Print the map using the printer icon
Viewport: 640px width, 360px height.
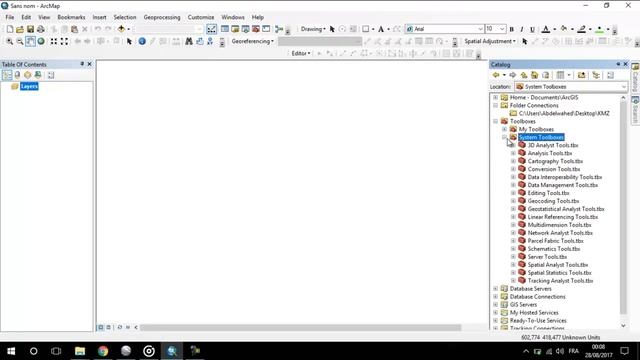[x=41, y=29]
